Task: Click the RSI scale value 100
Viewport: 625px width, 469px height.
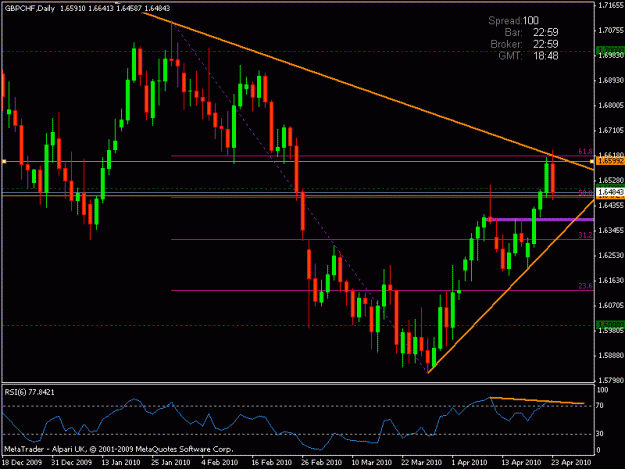Action: [603, 390]
